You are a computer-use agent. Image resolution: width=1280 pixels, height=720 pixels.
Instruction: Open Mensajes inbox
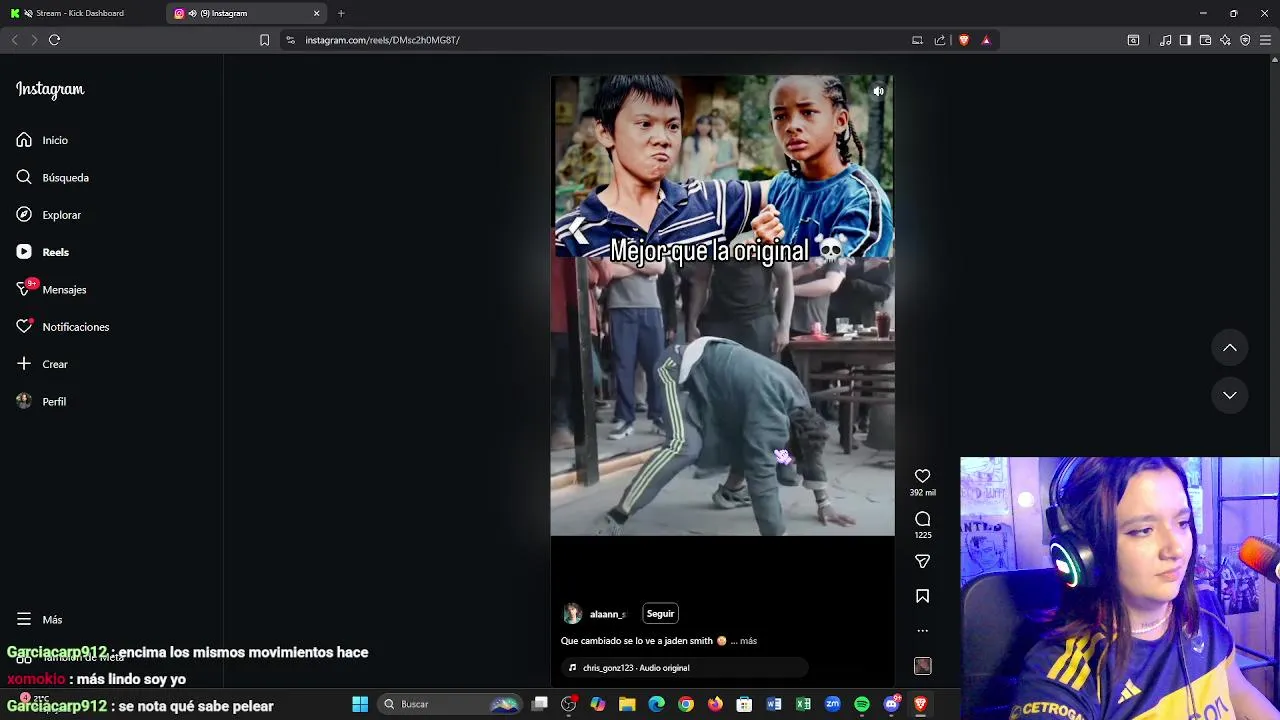[x=51, y=289]
